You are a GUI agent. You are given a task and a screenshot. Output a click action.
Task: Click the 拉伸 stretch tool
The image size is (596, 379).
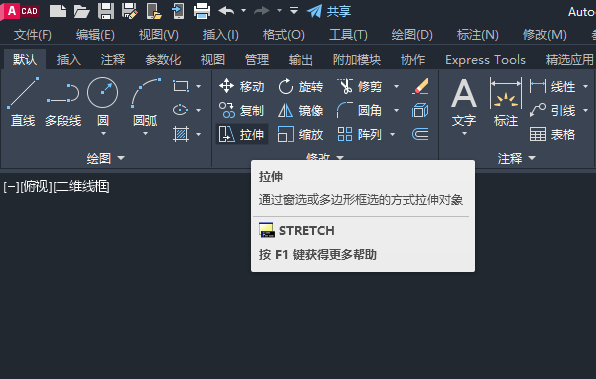[x=242, y=134]
